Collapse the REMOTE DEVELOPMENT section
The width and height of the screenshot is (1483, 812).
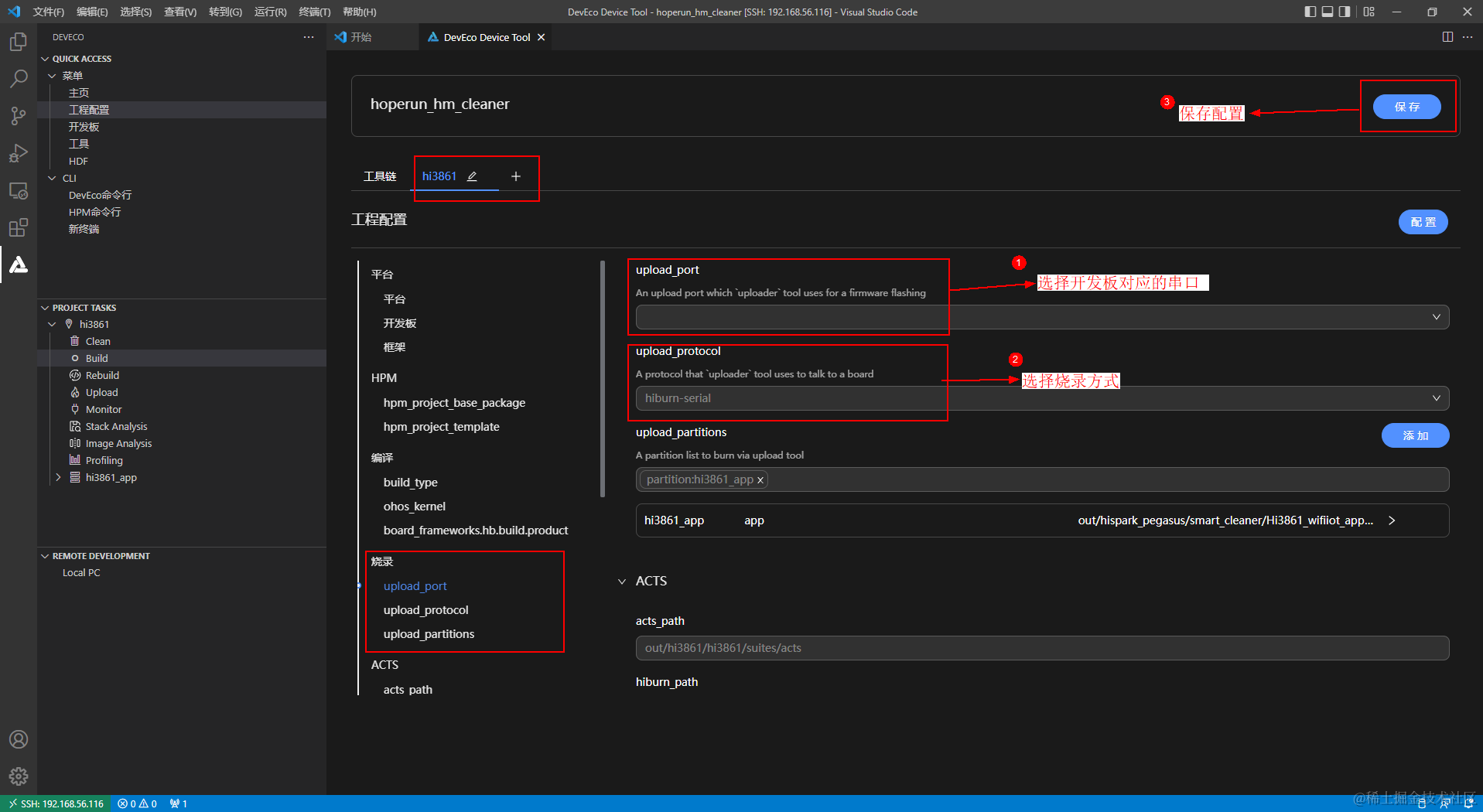tap(45, 556)
